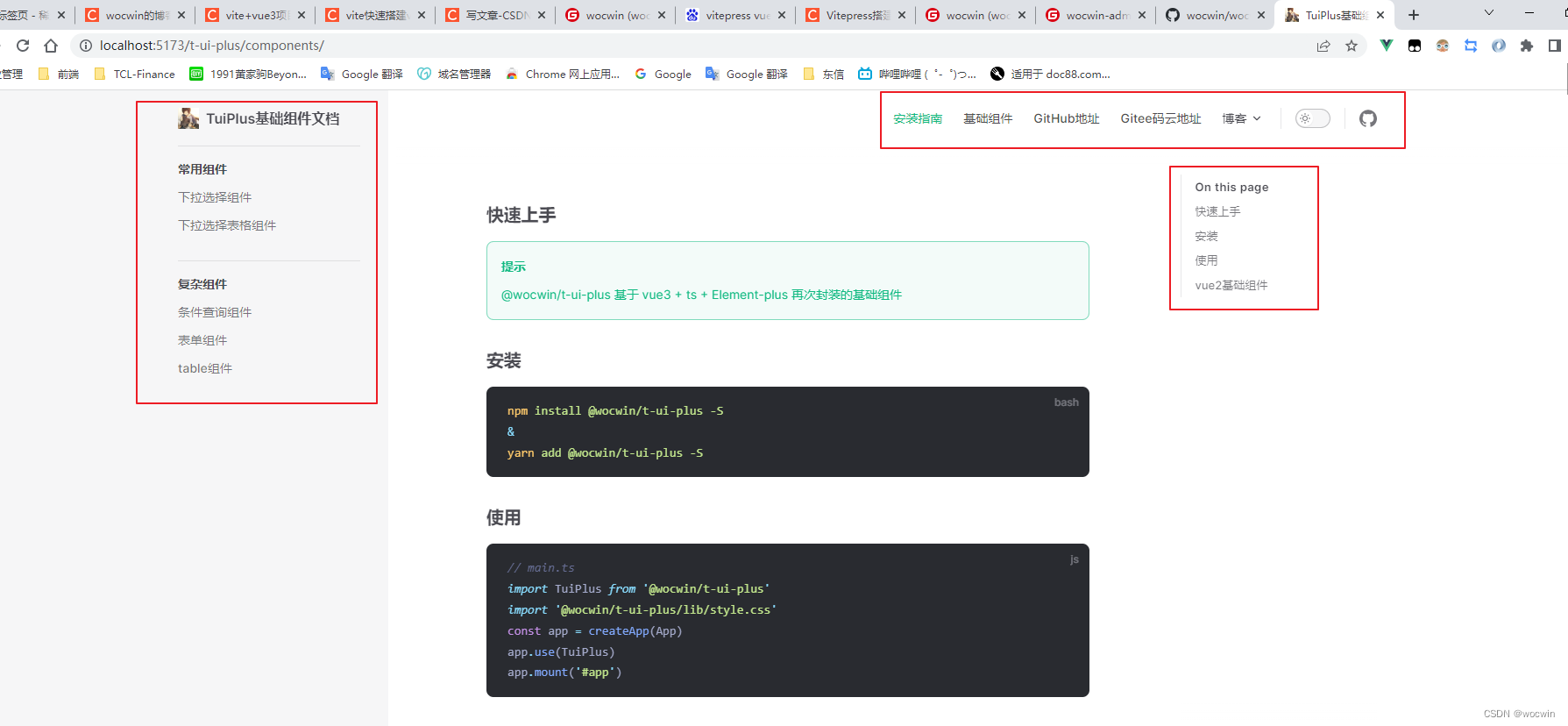1568x726 pixels.
Task: Open GitHub地址 nav link
Action: (x=1067, y=118)
